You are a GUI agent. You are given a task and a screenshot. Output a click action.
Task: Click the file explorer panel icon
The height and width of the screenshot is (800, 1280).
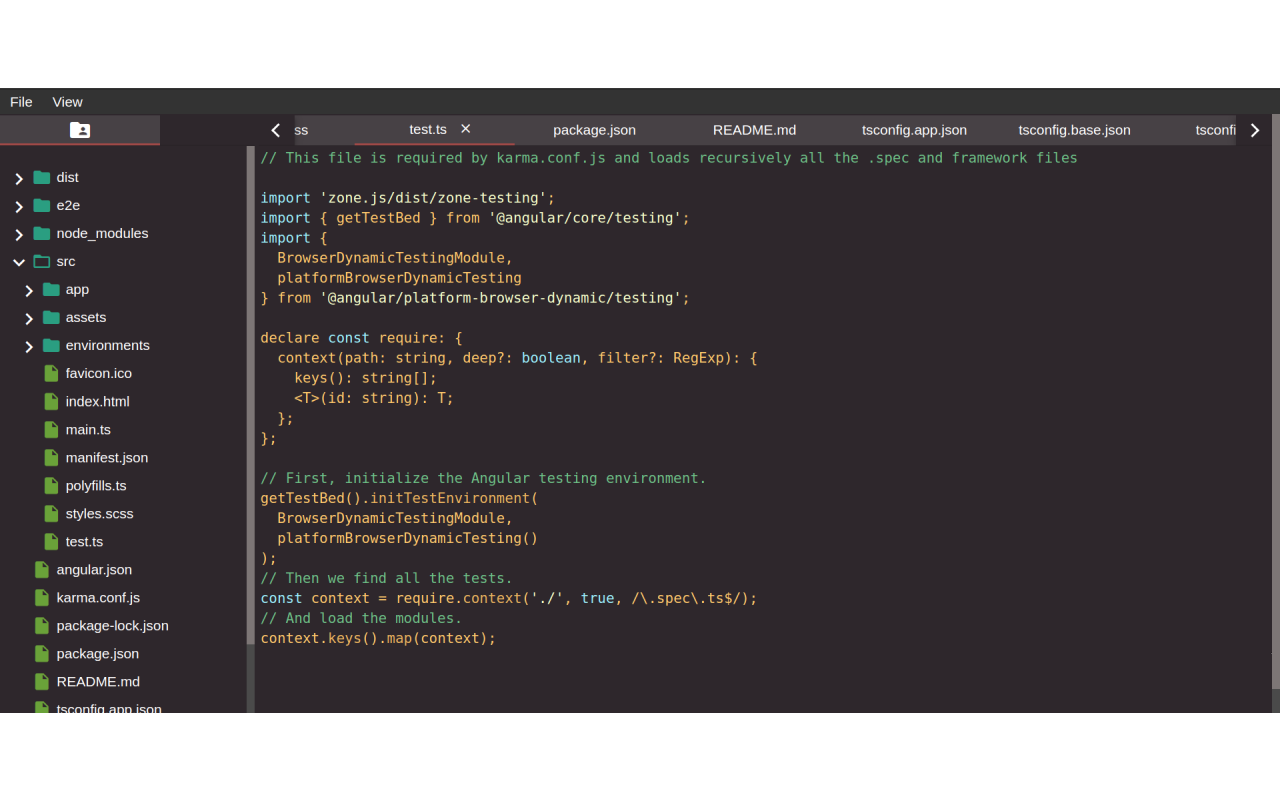(79, 129)
